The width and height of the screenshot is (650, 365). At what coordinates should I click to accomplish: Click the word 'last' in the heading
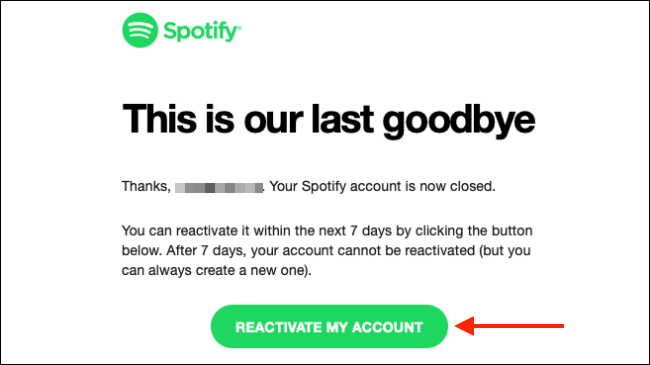point(342,118)
